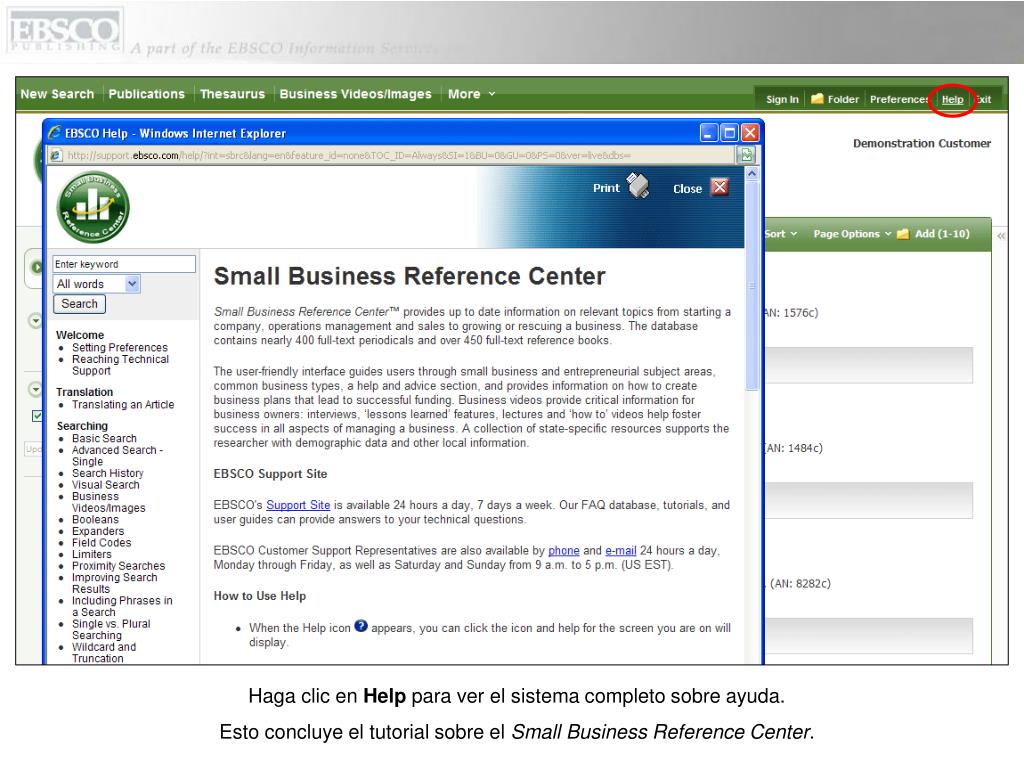The image size is (1024, 768).
Task: Click the Enter keyword input field
Action: click(124, 264)
